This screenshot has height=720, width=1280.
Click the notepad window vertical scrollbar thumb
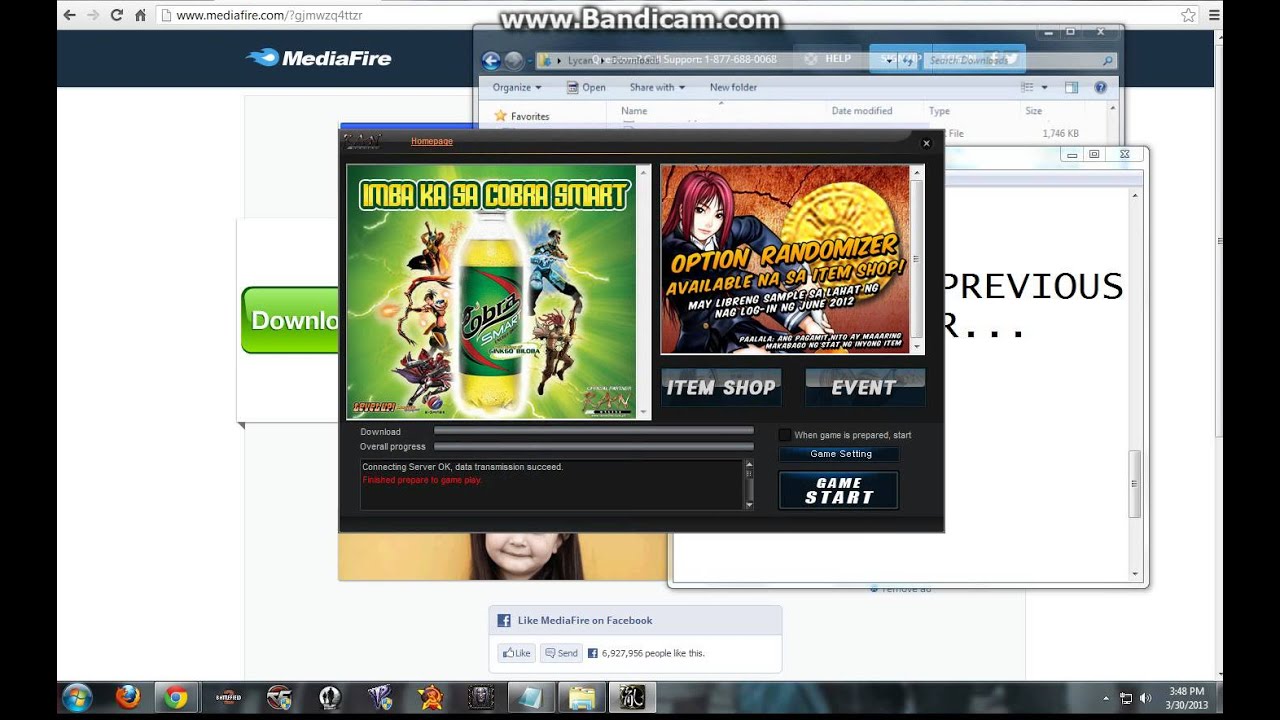(x=1135, y=484)
